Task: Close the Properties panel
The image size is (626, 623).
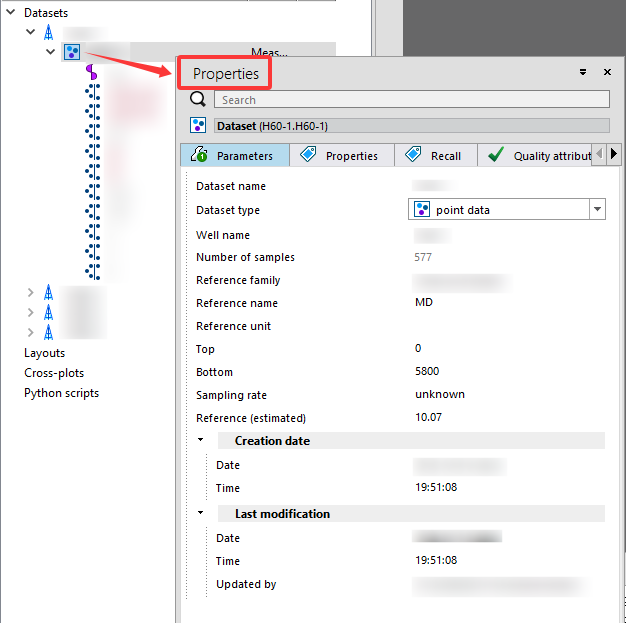Action: tap(607, 72)
